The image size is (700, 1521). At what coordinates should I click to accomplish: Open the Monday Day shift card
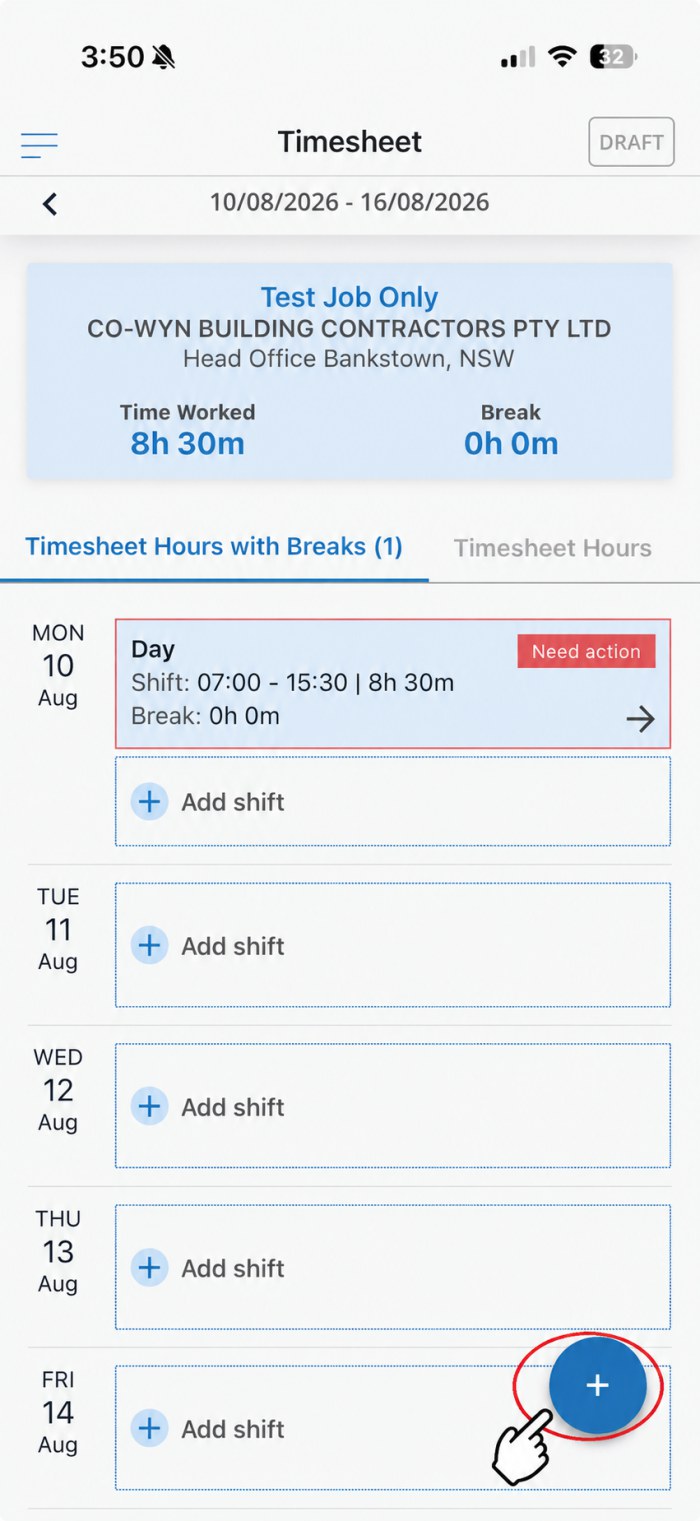[393, 683]
